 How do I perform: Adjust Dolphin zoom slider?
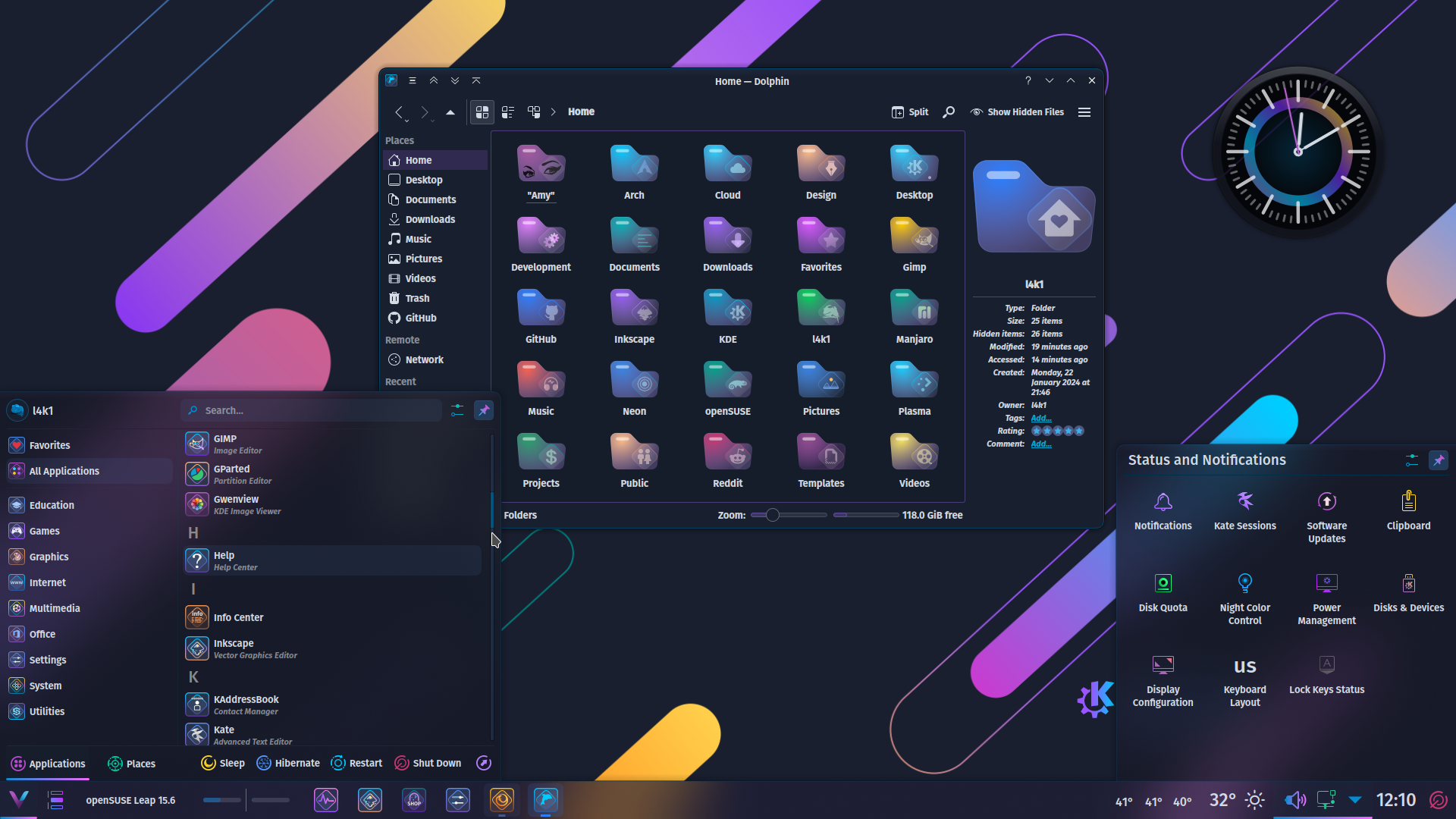(x=789, y=515)
